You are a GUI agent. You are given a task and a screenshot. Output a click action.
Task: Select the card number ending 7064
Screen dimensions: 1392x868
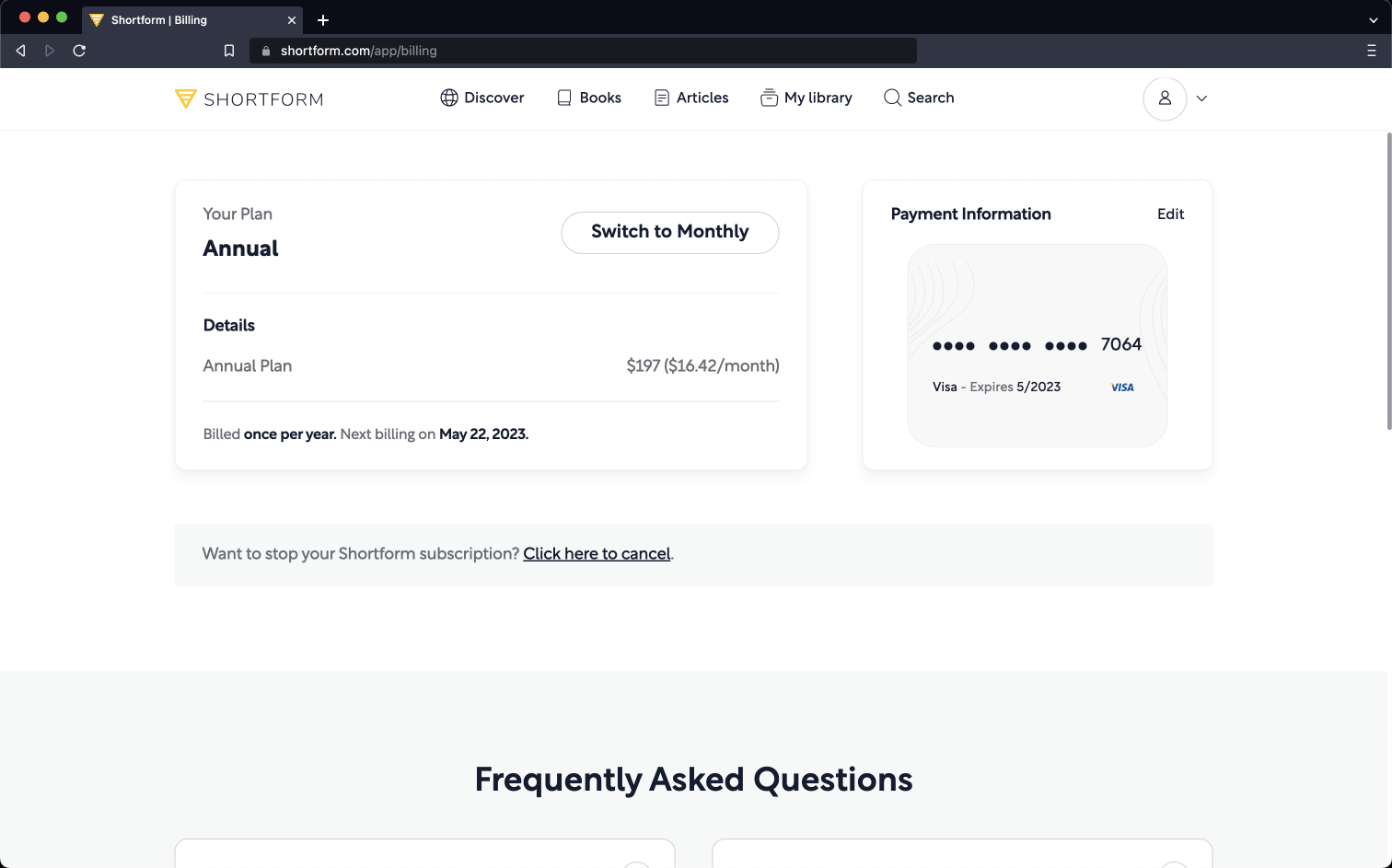[1037, 345]
